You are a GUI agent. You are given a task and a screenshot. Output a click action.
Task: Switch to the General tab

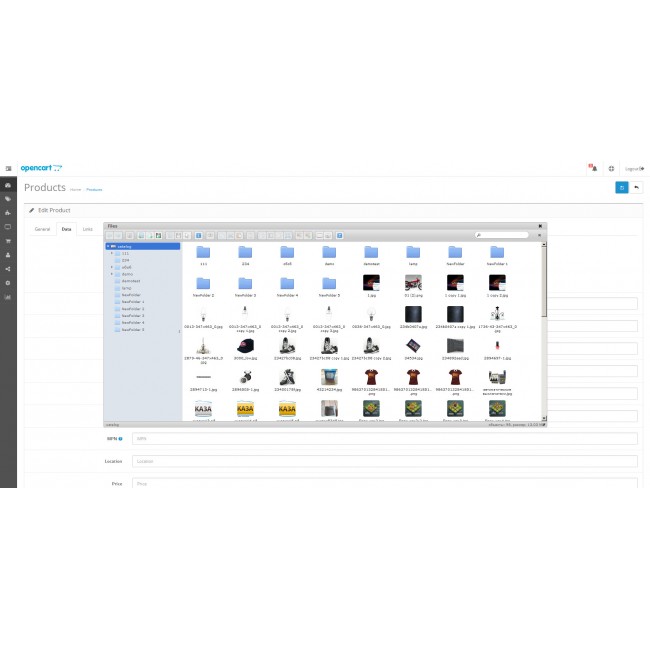42,229
